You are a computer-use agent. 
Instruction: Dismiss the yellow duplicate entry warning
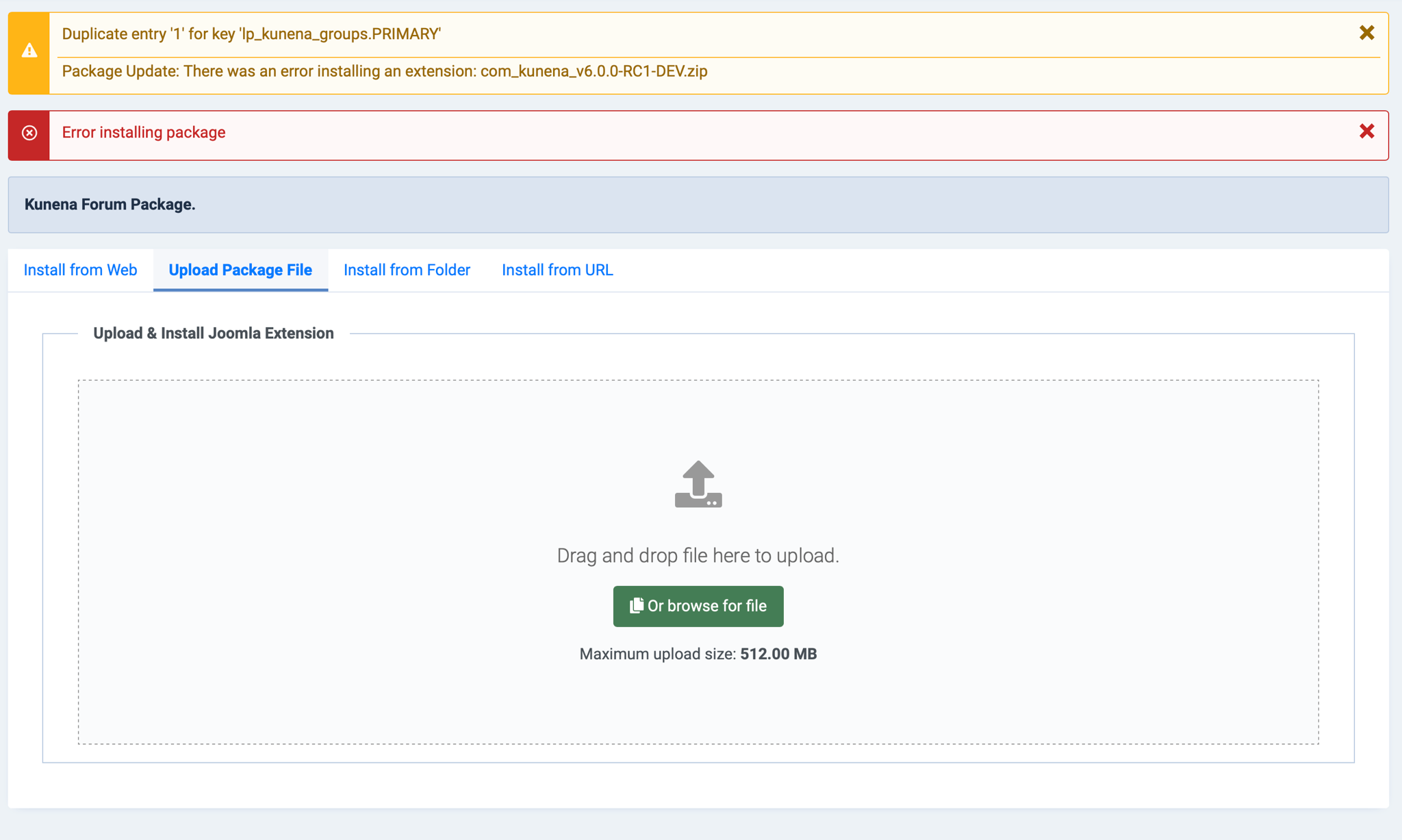pos(1366,33)
